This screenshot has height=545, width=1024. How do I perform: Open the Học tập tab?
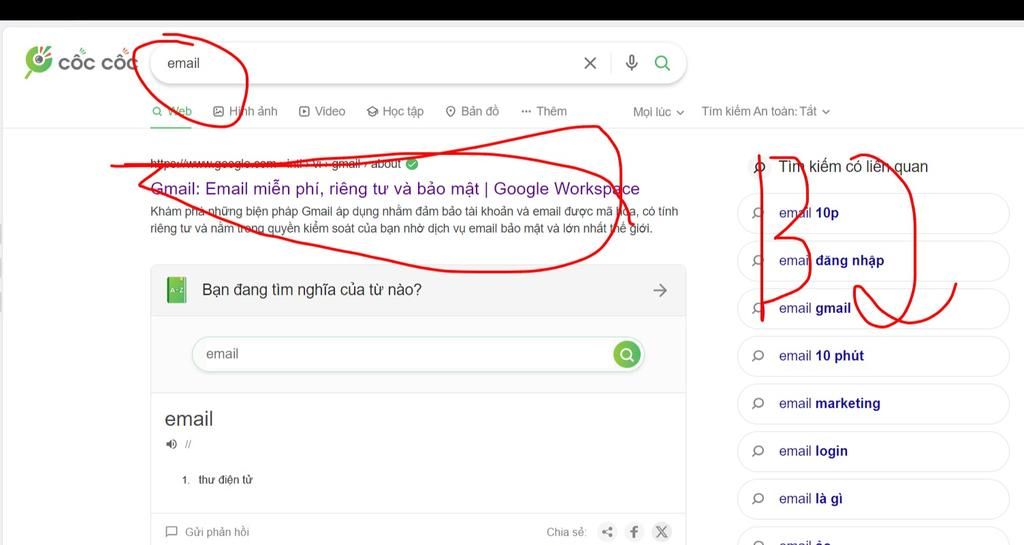coord(395,111)
